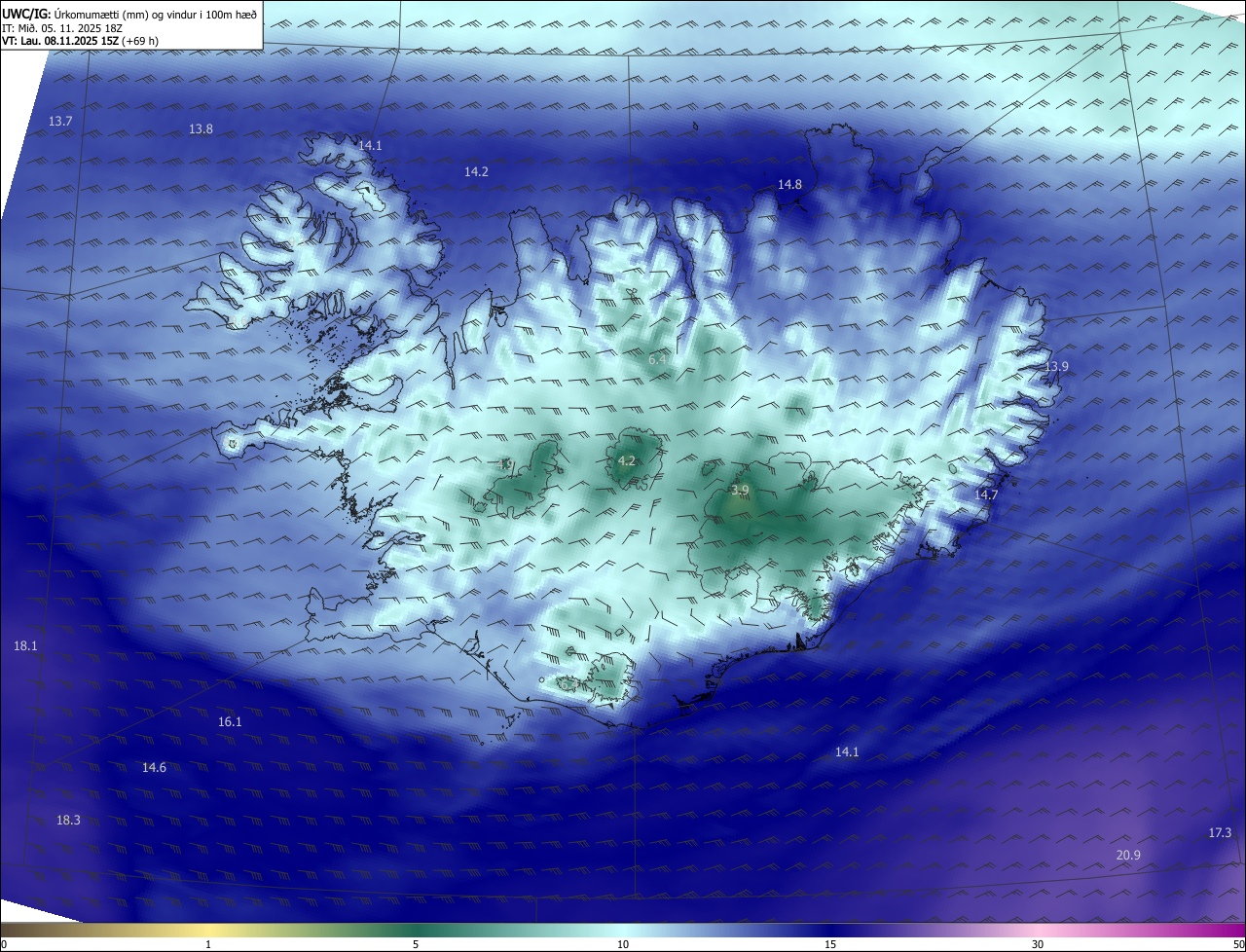Click the 14.6 value label
Screen dimensions: 1246x952
[154, 767]
